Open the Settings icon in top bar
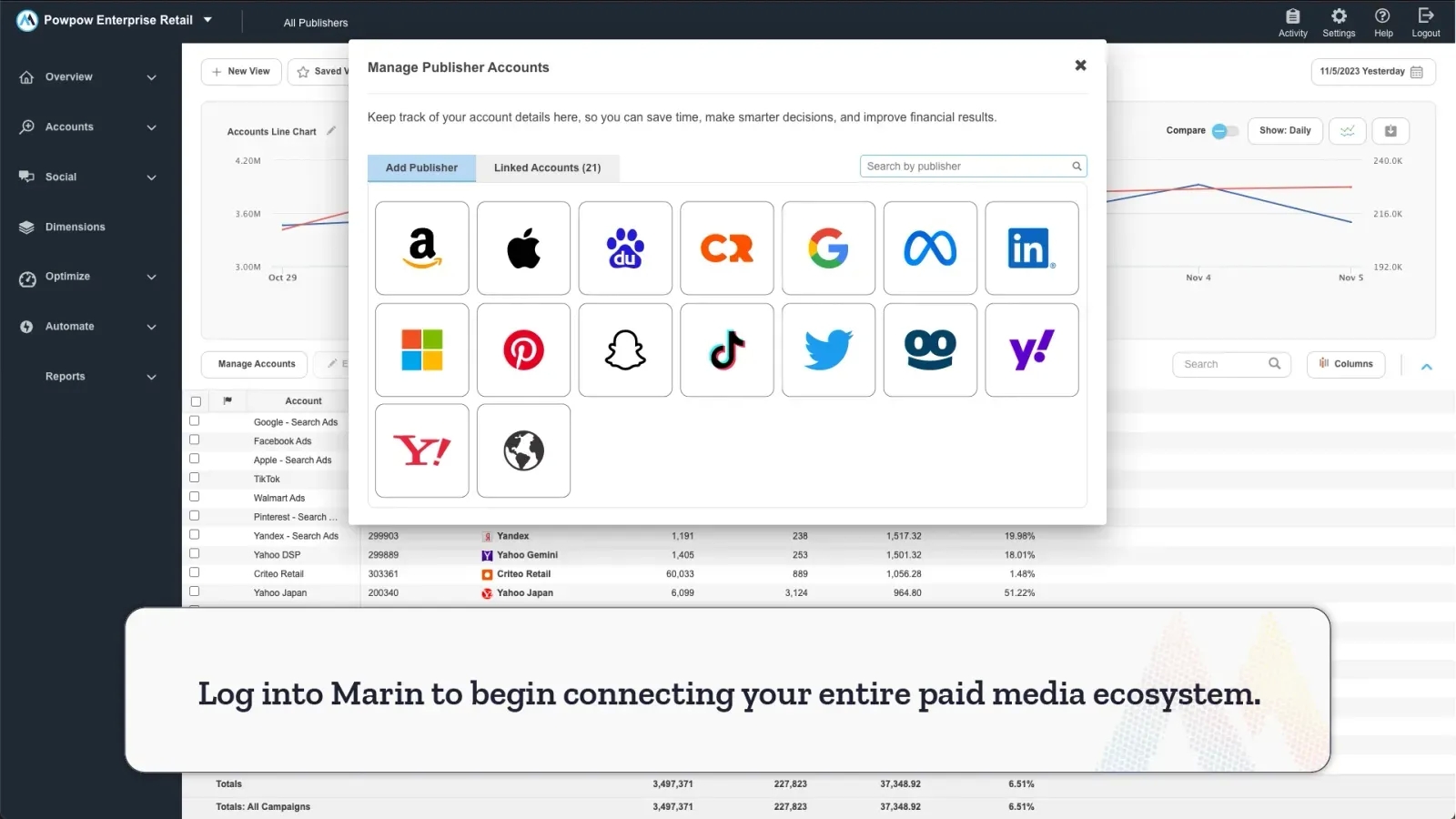Image resolution: width=1456 pixels, height=819 pixels. [1339, 22]
